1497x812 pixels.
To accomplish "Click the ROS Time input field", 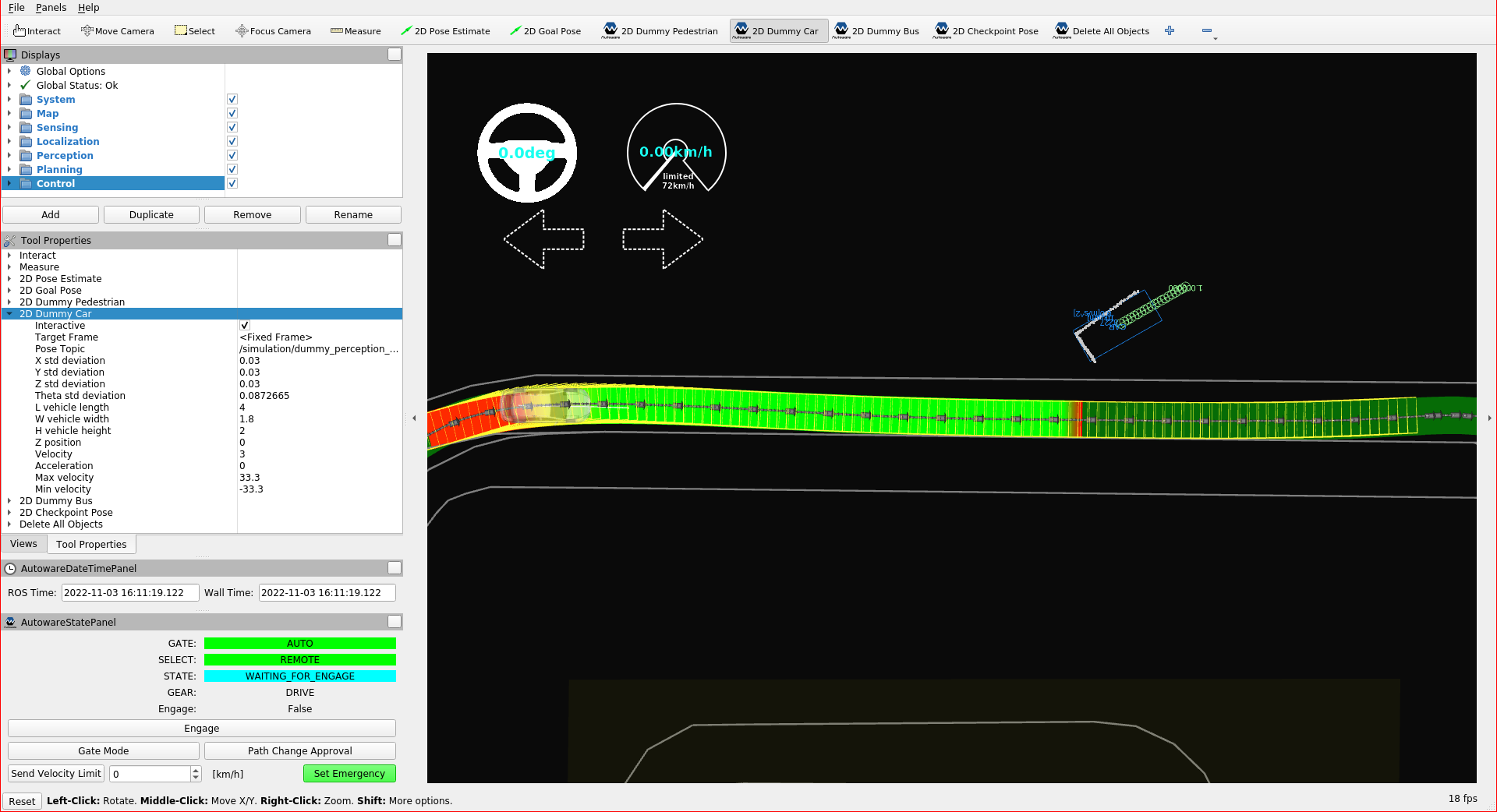I will click(x=129, y=592).
